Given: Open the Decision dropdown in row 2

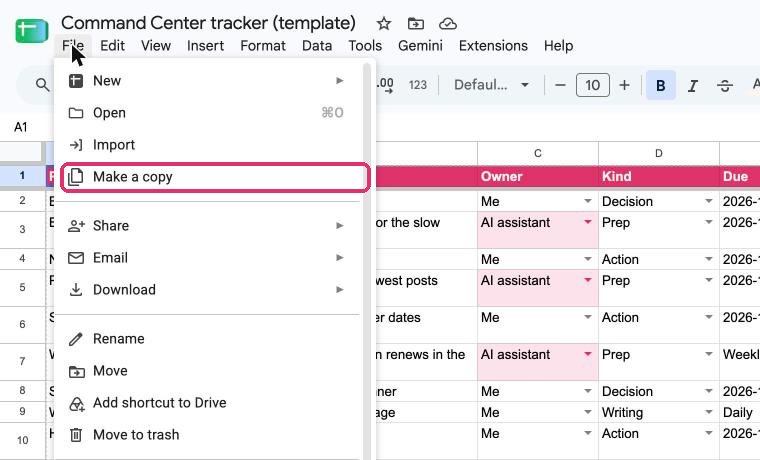Looking at the screenshot, I should 709,201.
